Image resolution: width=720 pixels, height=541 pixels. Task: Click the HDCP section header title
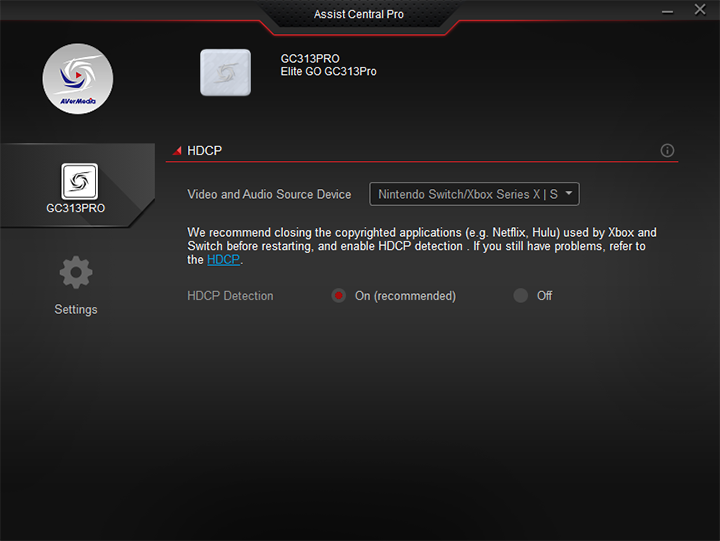point(205,151)
